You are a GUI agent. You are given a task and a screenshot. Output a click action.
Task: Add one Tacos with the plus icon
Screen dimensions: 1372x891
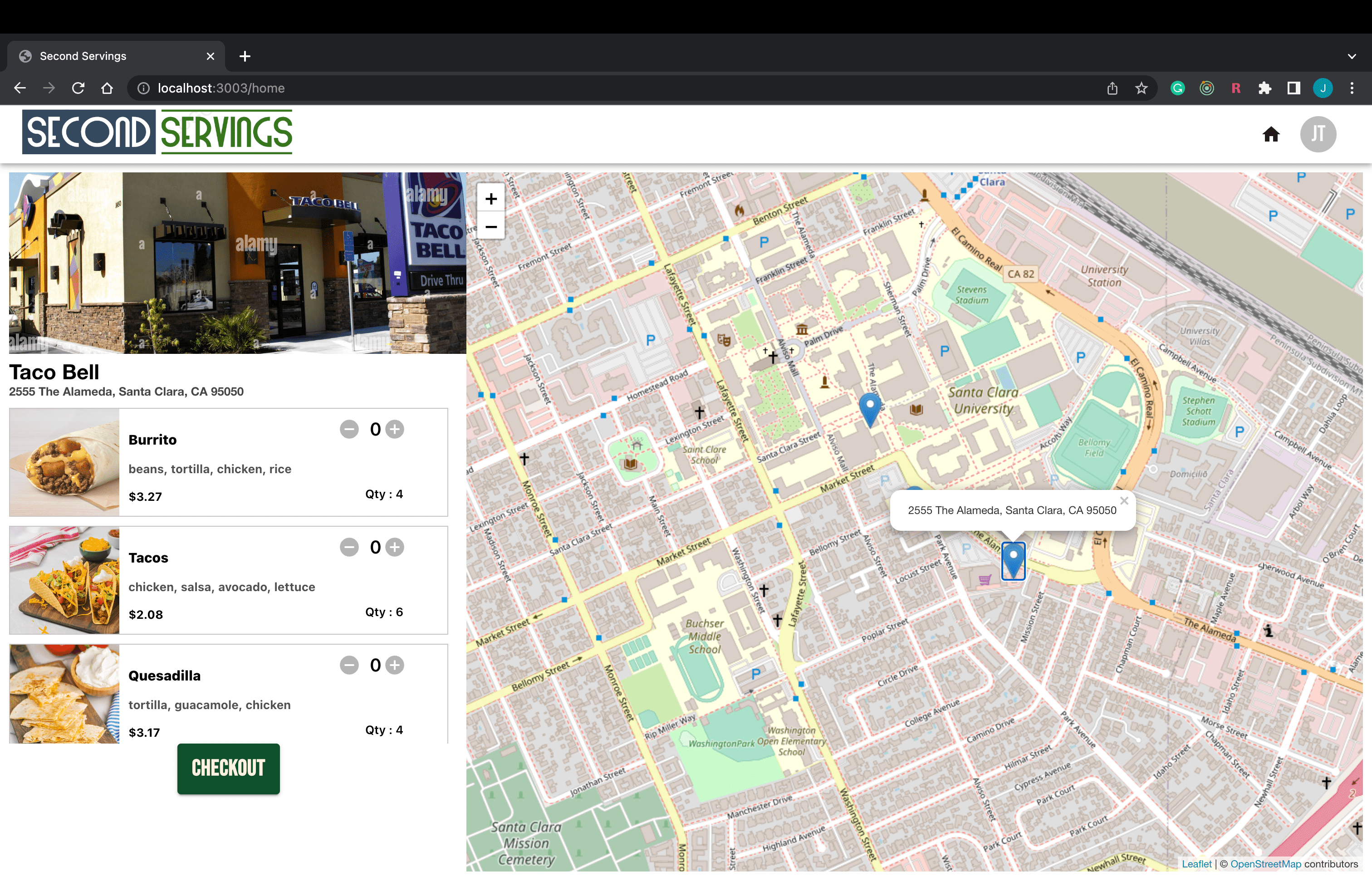tap(395, 547)
